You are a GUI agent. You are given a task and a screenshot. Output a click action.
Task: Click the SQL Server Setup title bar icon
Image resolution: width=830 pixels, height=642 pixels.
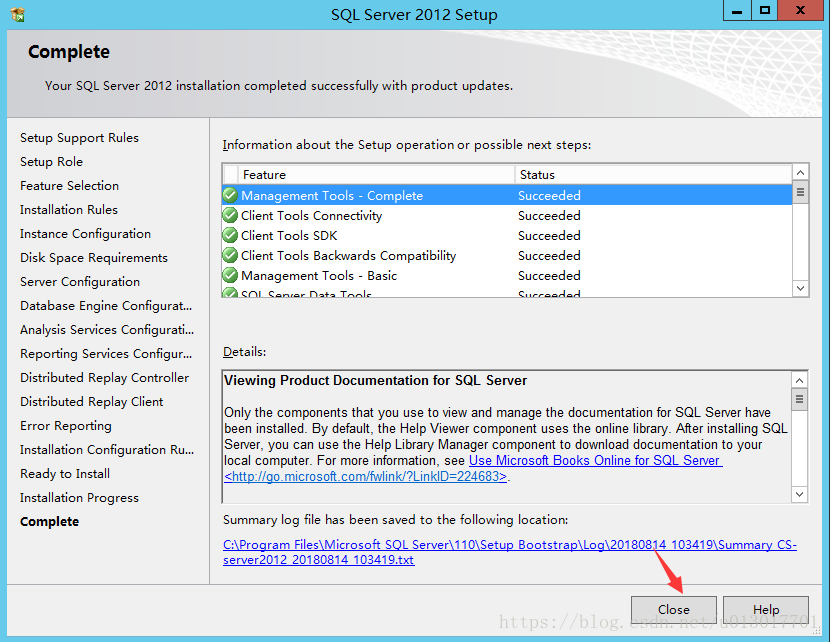(17, 14)
